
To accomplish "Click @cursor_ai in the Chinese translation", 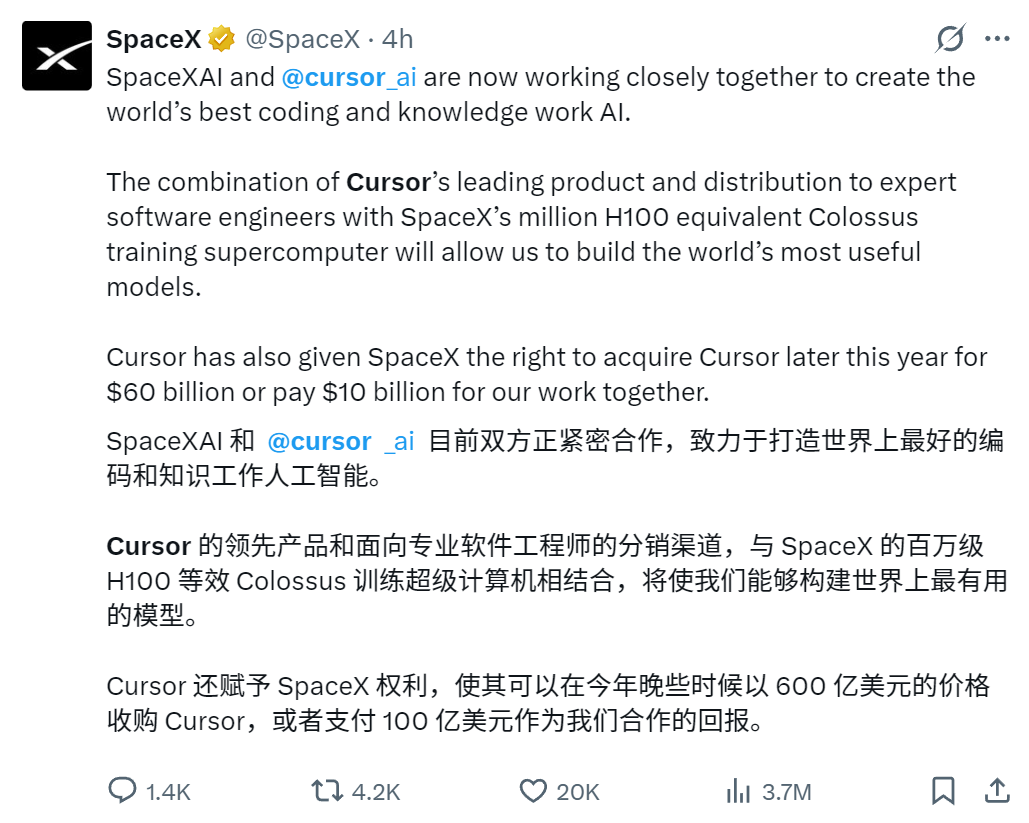I will coord(339,439).
